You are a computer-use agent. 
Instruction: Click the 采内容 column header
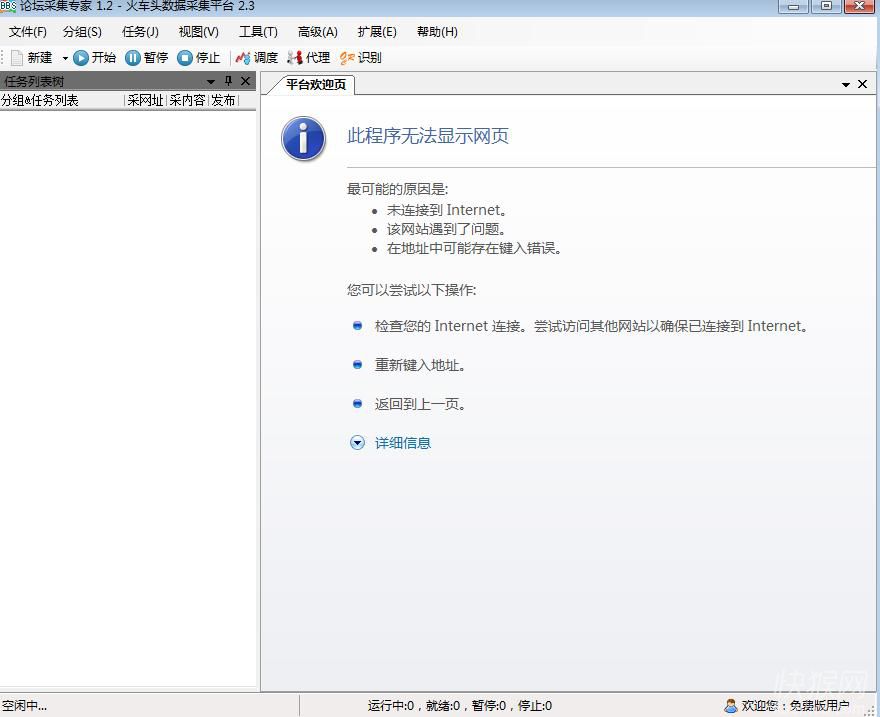187,100
